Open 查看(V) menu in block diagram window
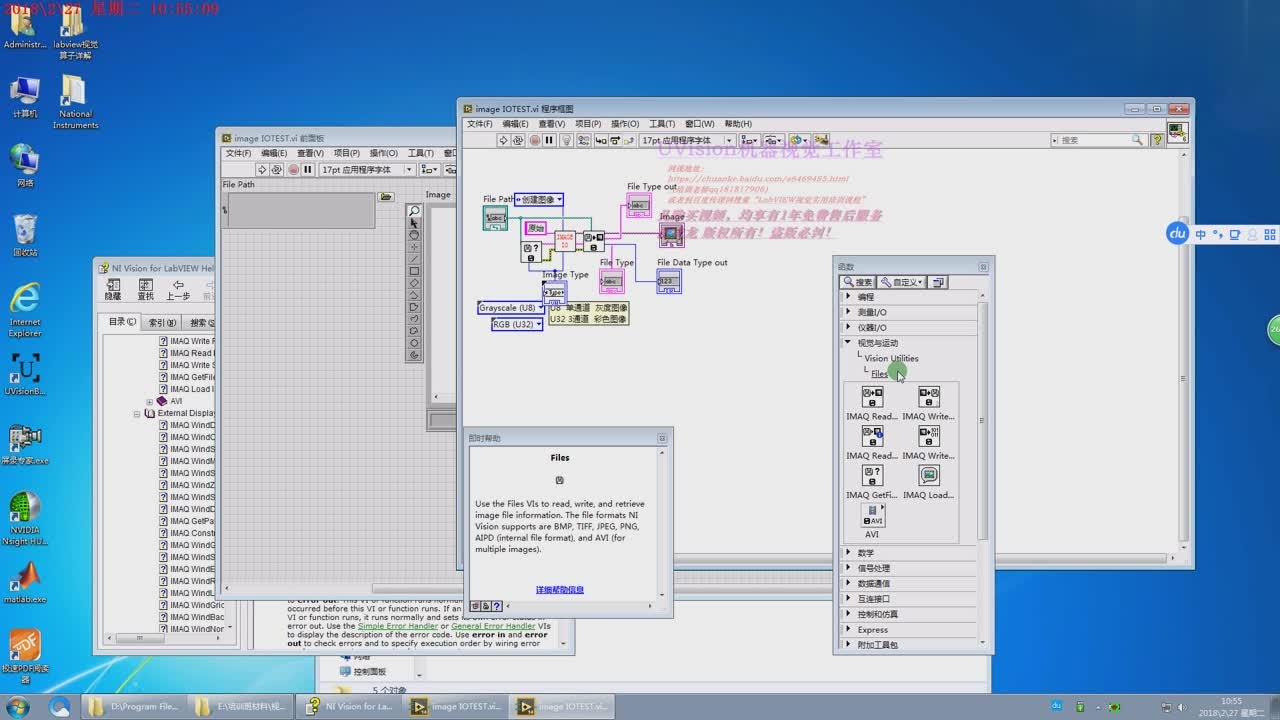Image resolution: width=1280 pixels, height=720 pixels. click(552, 124)
